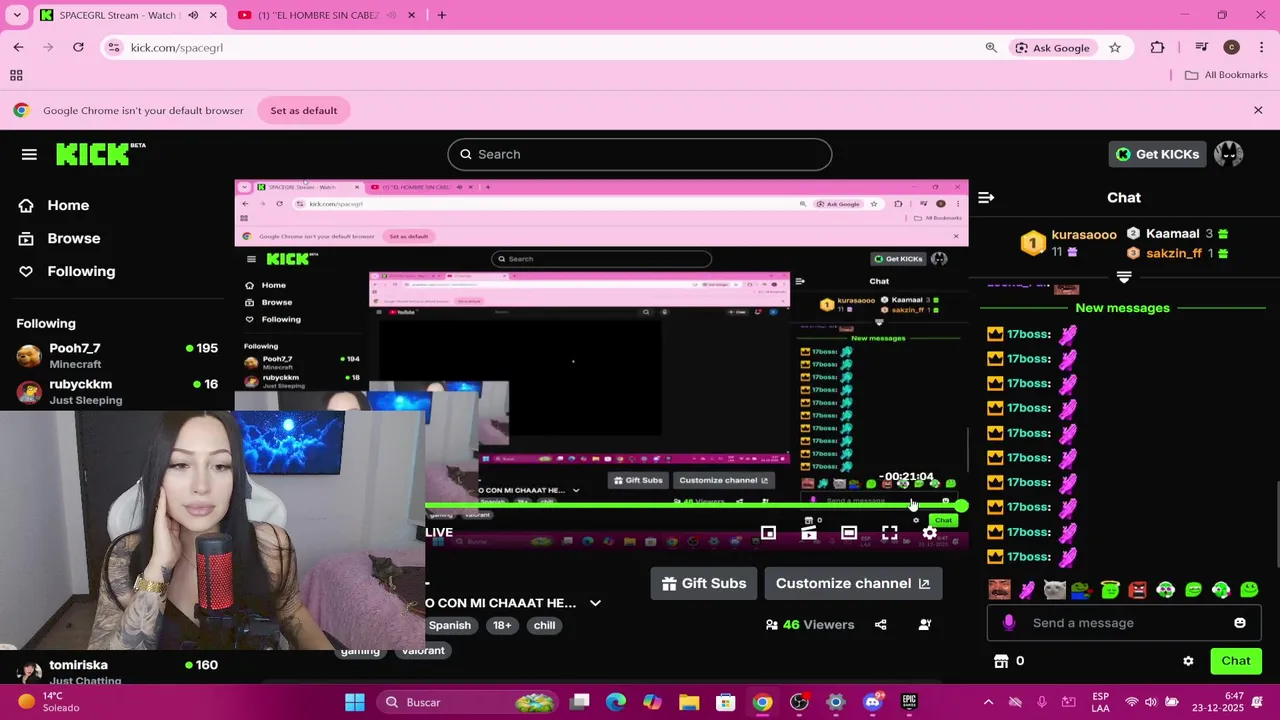This screenshot has width=1280, height=720.
Task: Click the Gift Subs button
Action: click(704, 584)
